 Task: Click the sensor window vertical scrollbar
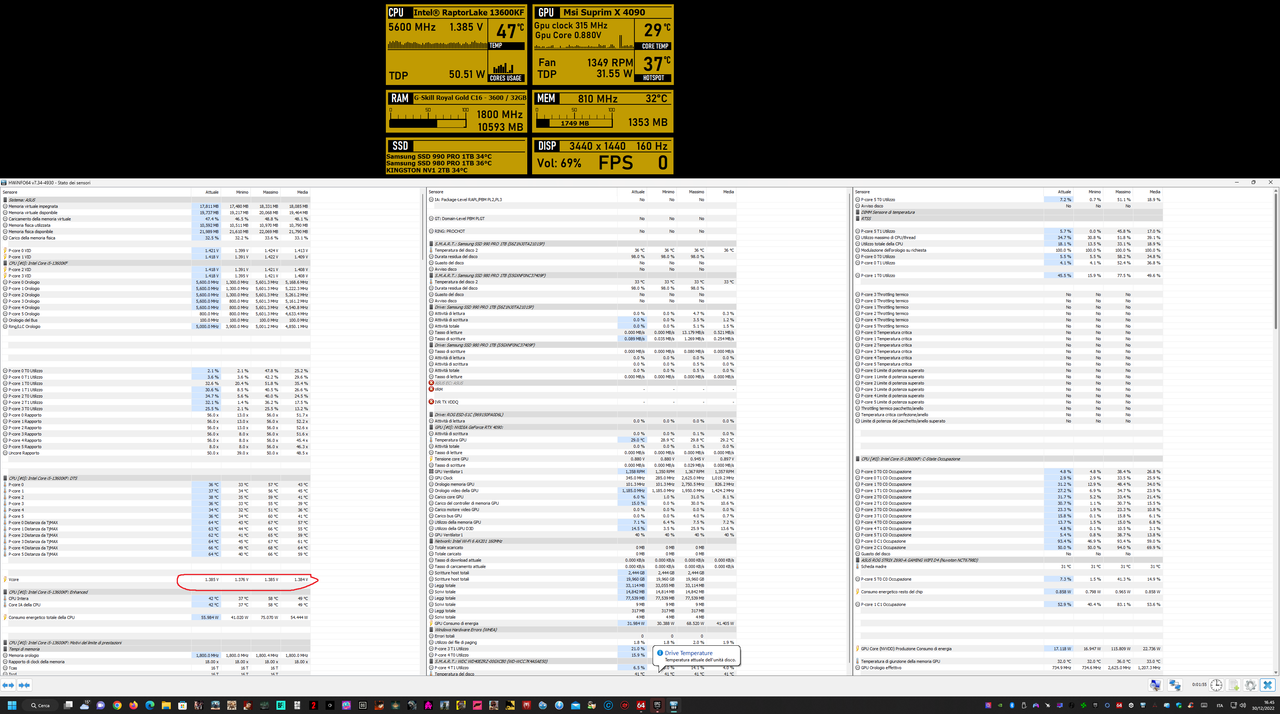point(1276,260)
